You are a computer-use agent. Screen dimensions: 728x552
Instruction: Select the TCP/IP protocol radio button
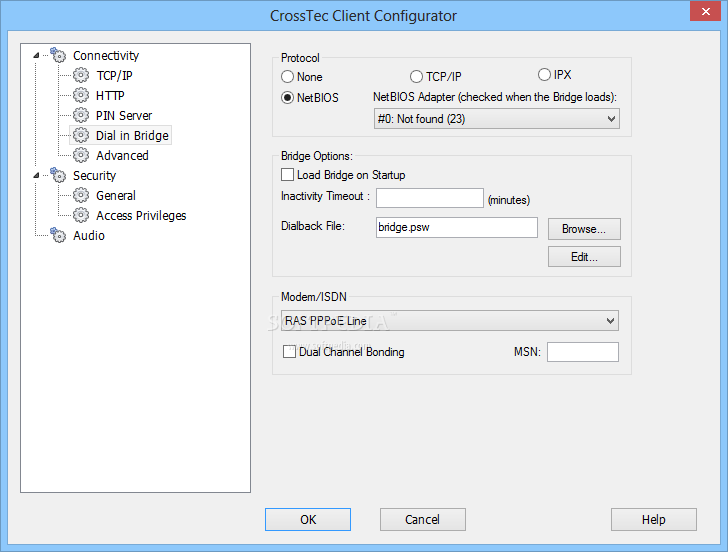click(416, 77)
